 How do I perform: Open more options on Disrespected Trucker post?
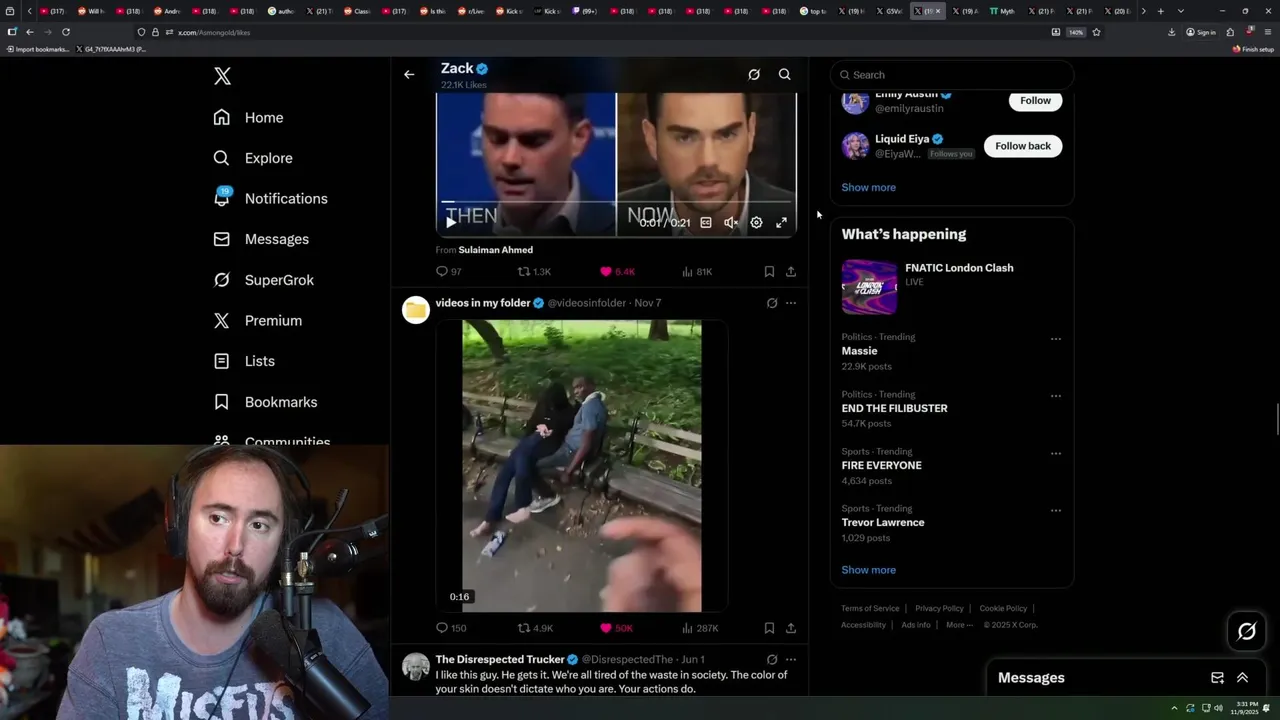tap(791, 660)
